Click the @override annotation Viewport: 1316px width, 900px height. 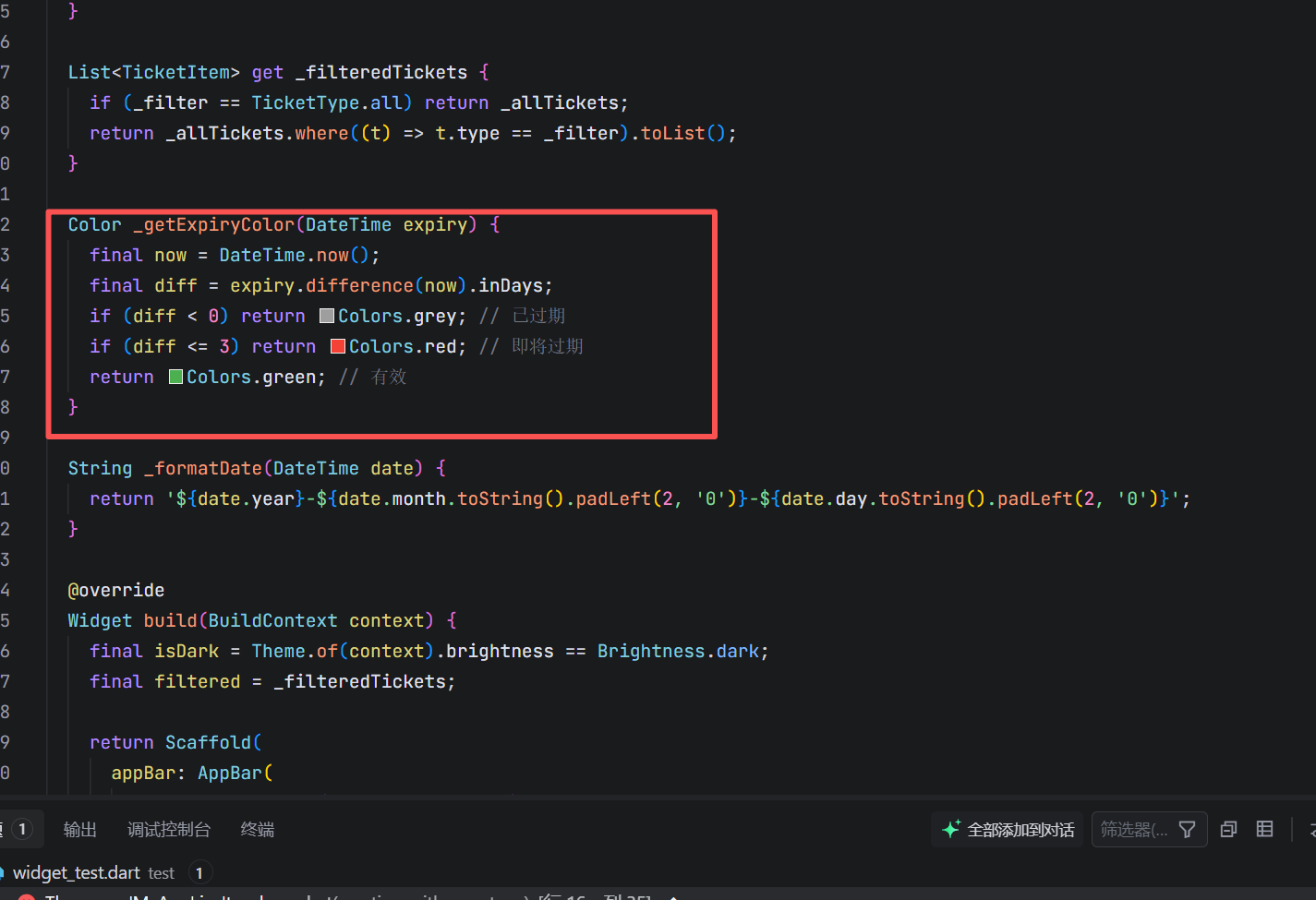click(x=116, y=591)
